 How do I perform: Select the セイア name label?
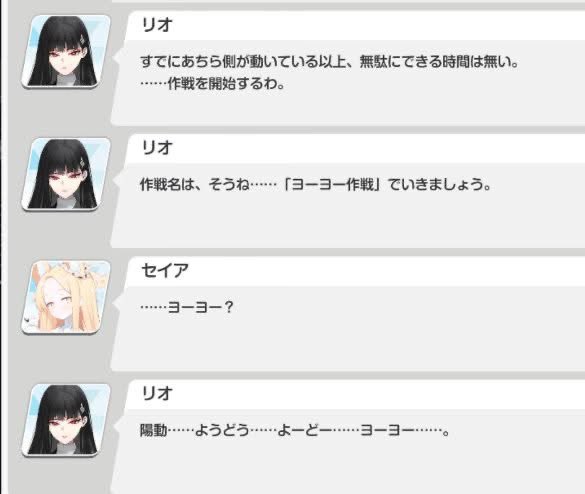point(165,271)
